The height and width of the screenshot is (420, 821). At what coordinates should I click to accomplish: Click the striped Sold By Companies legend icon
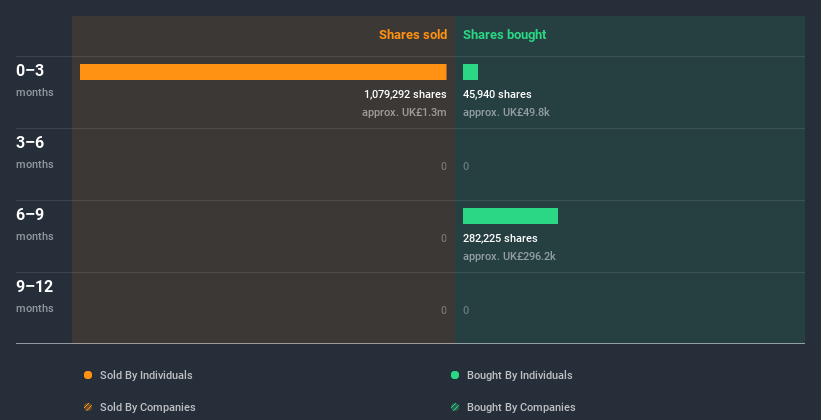point(88,407)
